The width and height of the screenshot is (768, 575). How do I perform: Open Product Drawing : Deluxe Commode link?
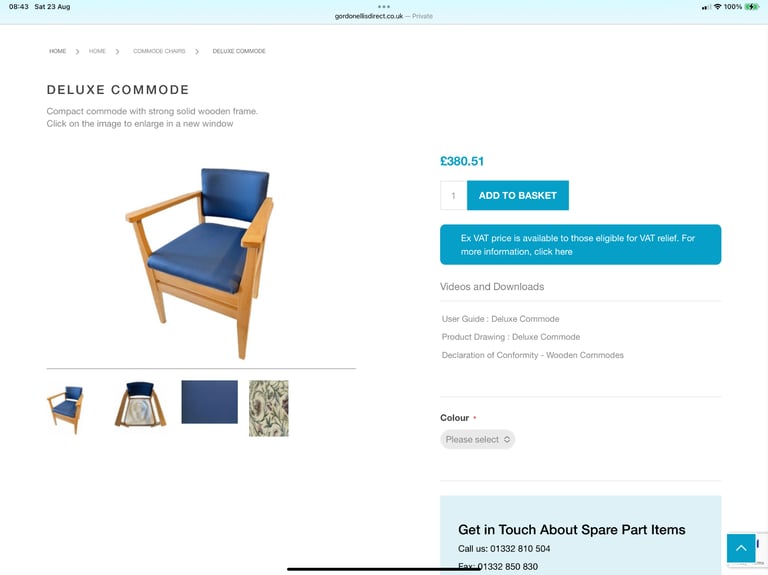(511, 337)
